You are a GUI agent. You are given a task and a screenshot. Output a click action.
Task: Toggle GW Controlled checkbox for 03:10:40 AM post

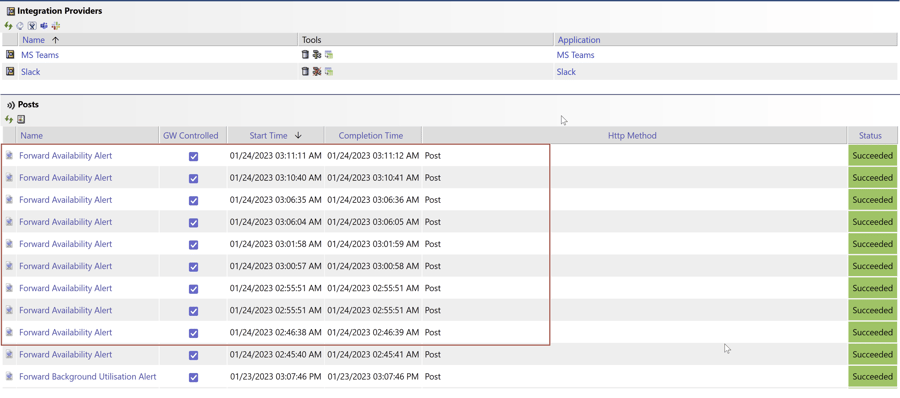193,179
